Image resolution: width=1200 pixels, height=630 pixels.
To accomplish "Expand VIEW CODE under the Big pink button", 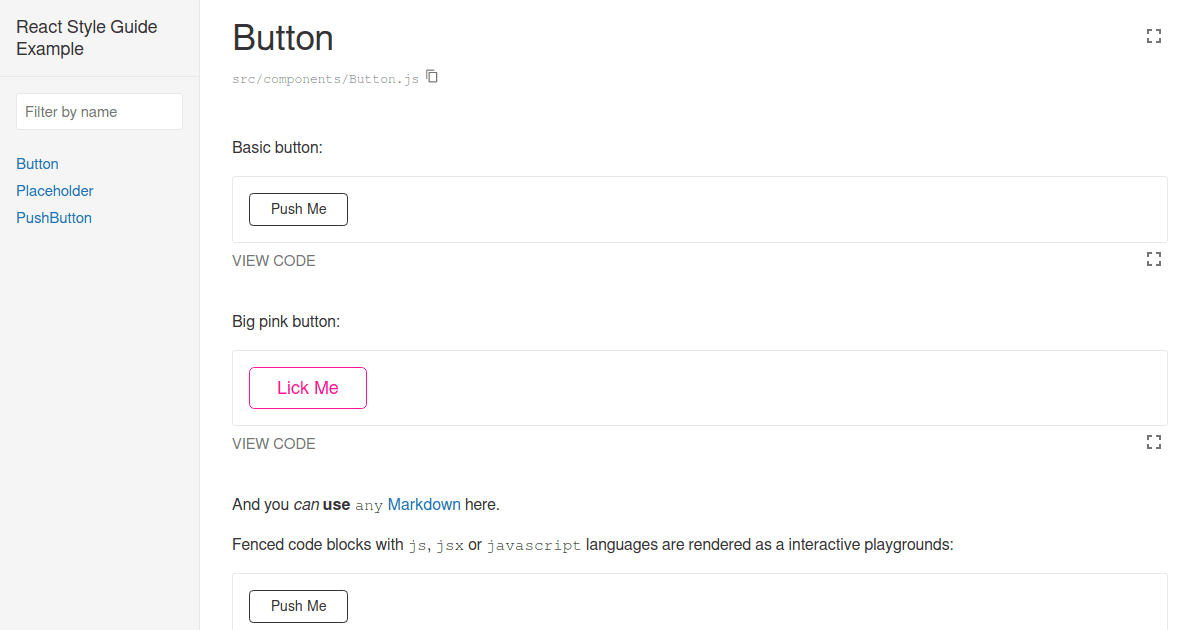I will [273, 443].
